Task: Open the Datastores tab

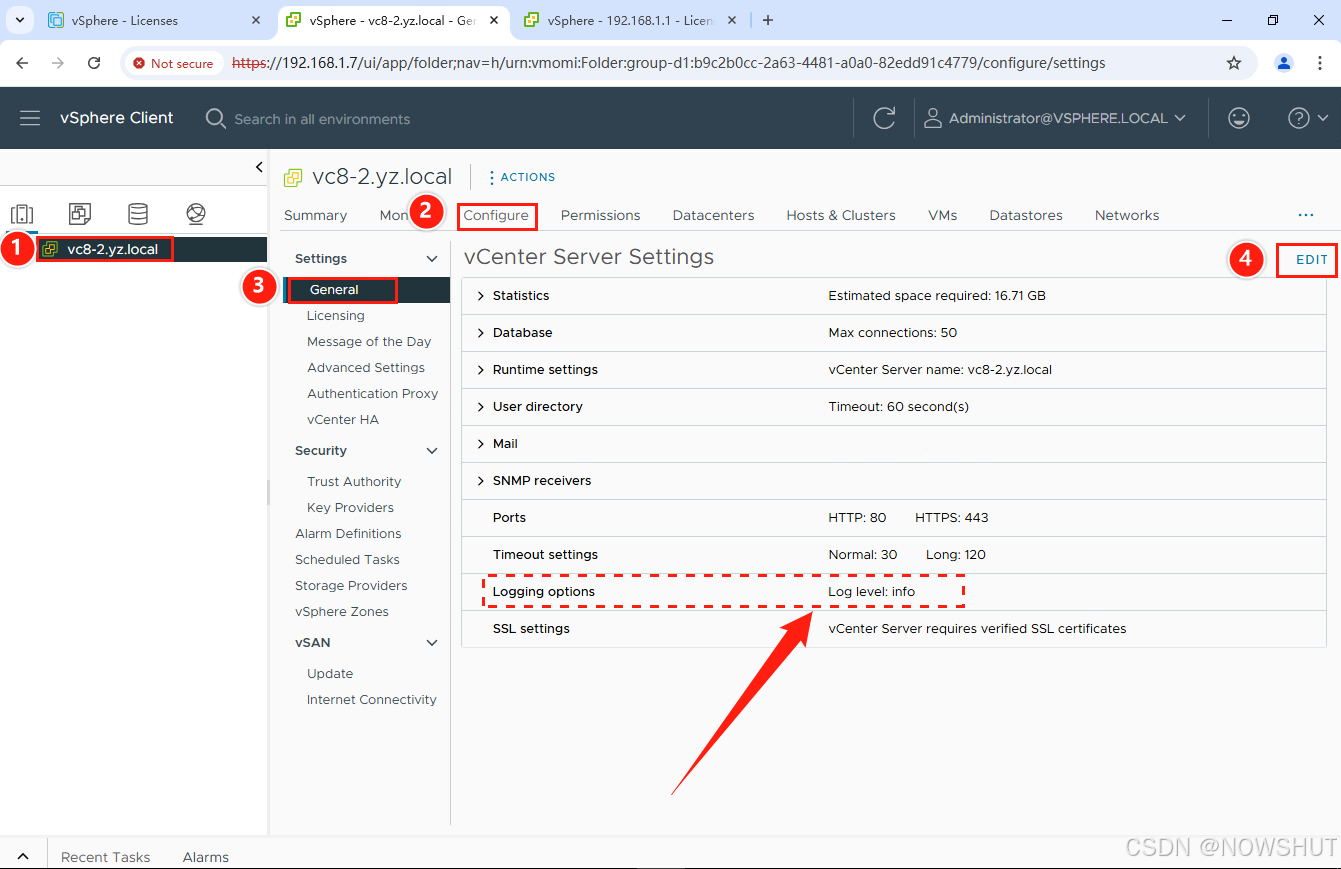Action: (x=1026, y=215)
